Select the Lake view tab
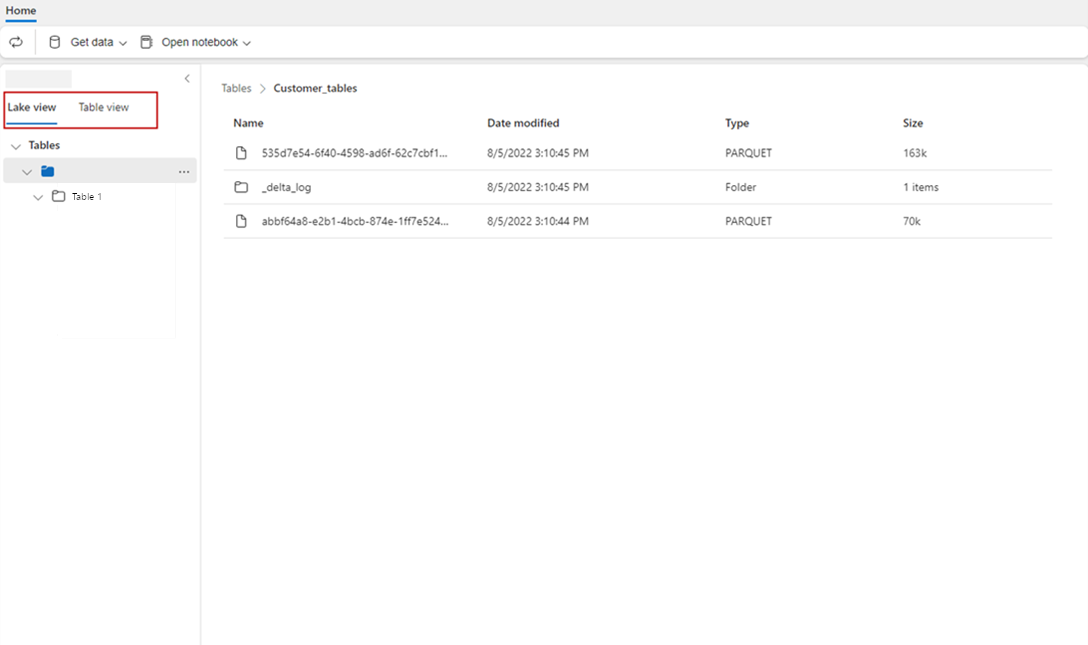Viewport: 1088px width, 645px height. (x=31, y=106)
